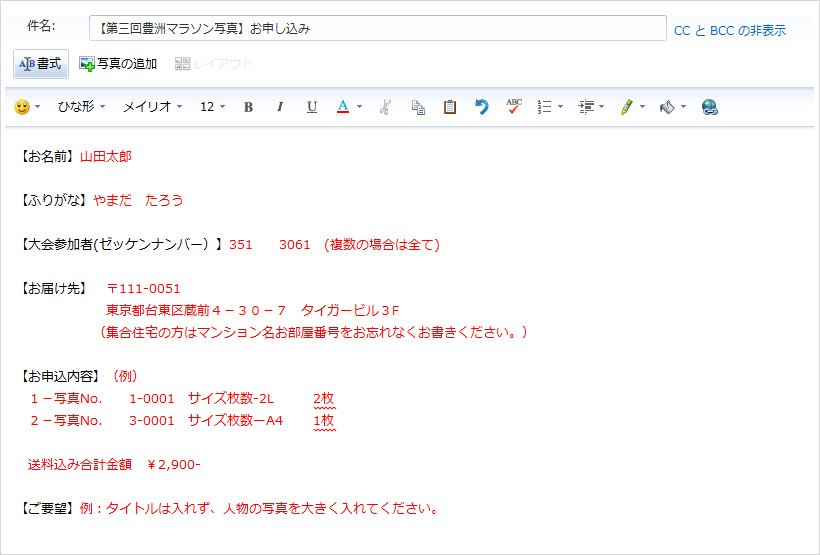The image size is (820, 555).
Task: Click the indent icon
Action: (586, 107)
